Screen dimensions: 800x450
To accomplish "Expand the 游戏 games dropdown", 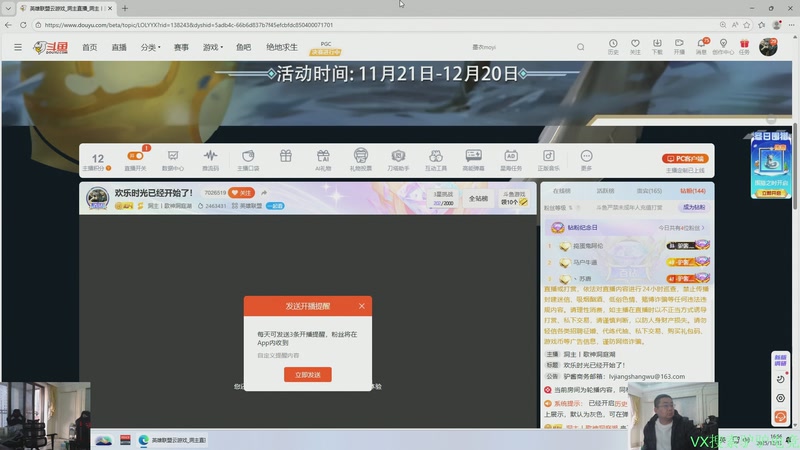I will 213,47.
